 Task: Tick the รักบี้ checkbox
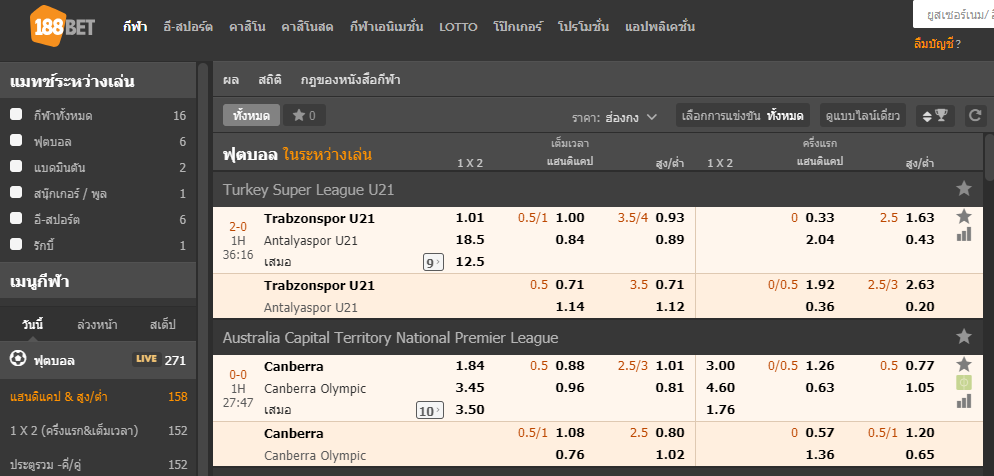pos(16,245)
